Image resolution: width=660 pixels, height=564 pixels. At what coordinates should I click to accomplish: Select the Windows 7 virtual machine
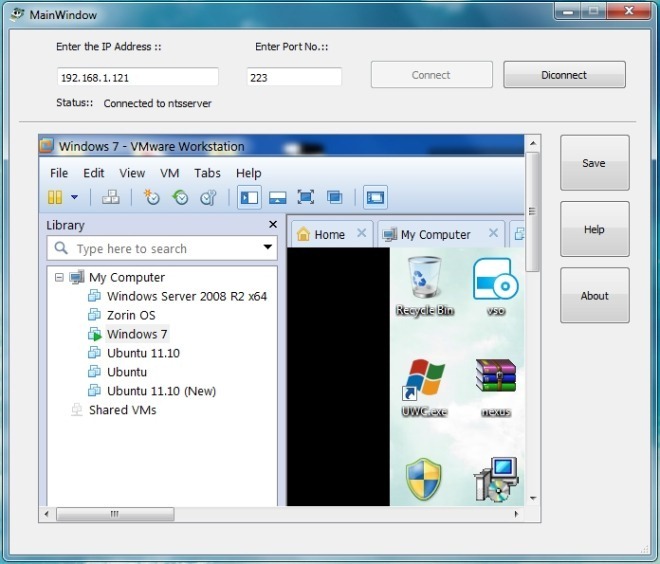pyautogui.click(x=137, y=334)
